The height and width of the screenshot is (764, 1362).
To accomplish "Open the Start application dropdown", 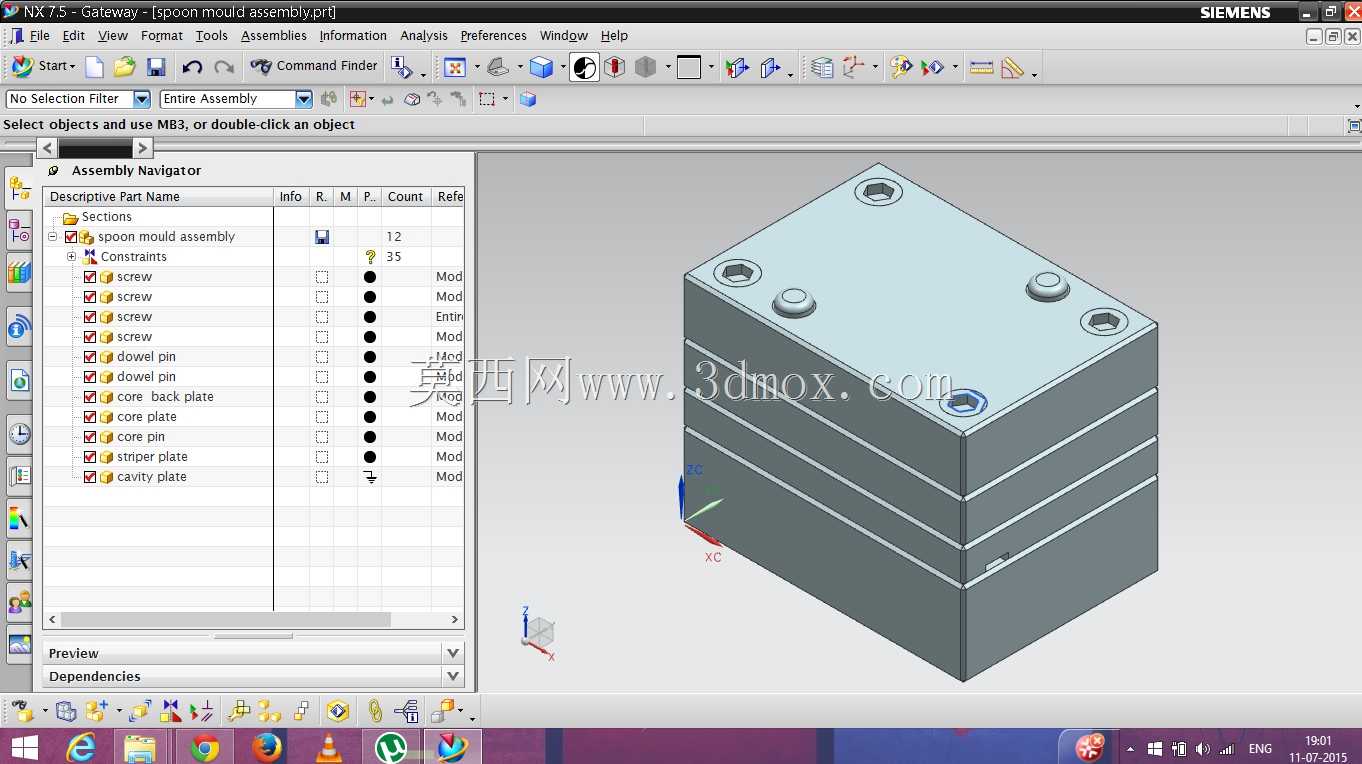I will point(43,66).
